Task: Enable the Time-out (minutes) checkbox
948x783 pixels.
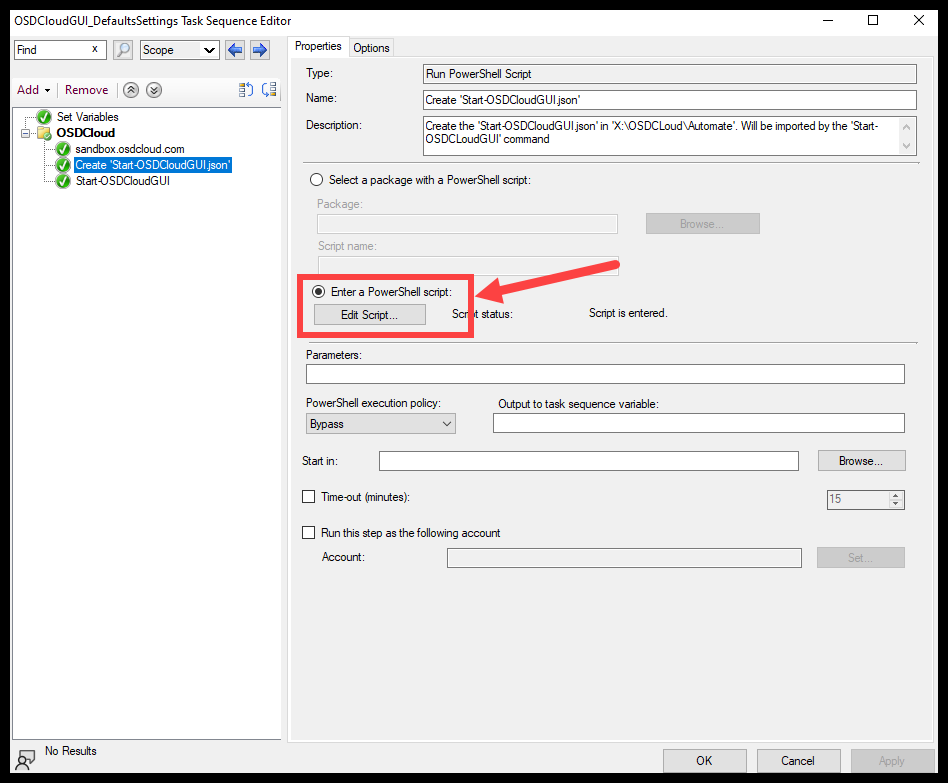Action: 308,496
